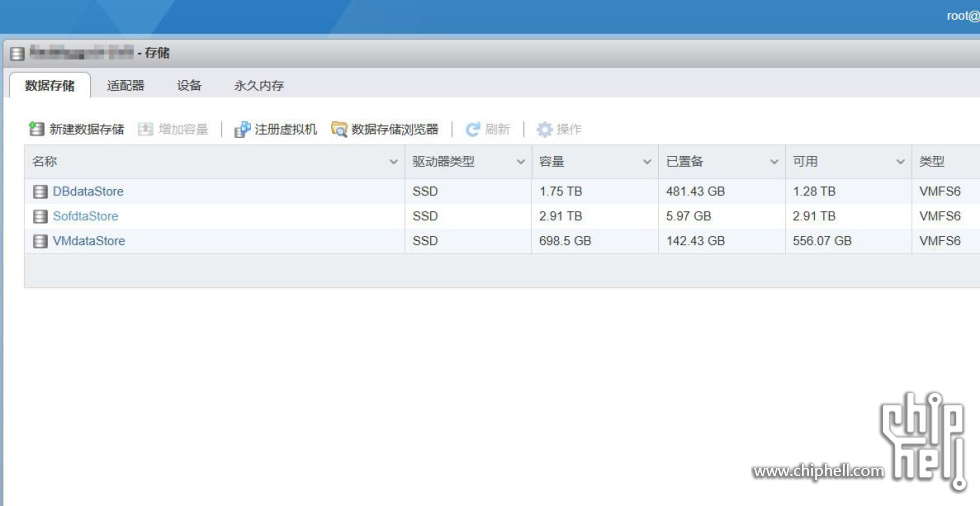This screenshot has width=980, height=506.
Task: Open the 永久内存 tab
Action: 259,86
